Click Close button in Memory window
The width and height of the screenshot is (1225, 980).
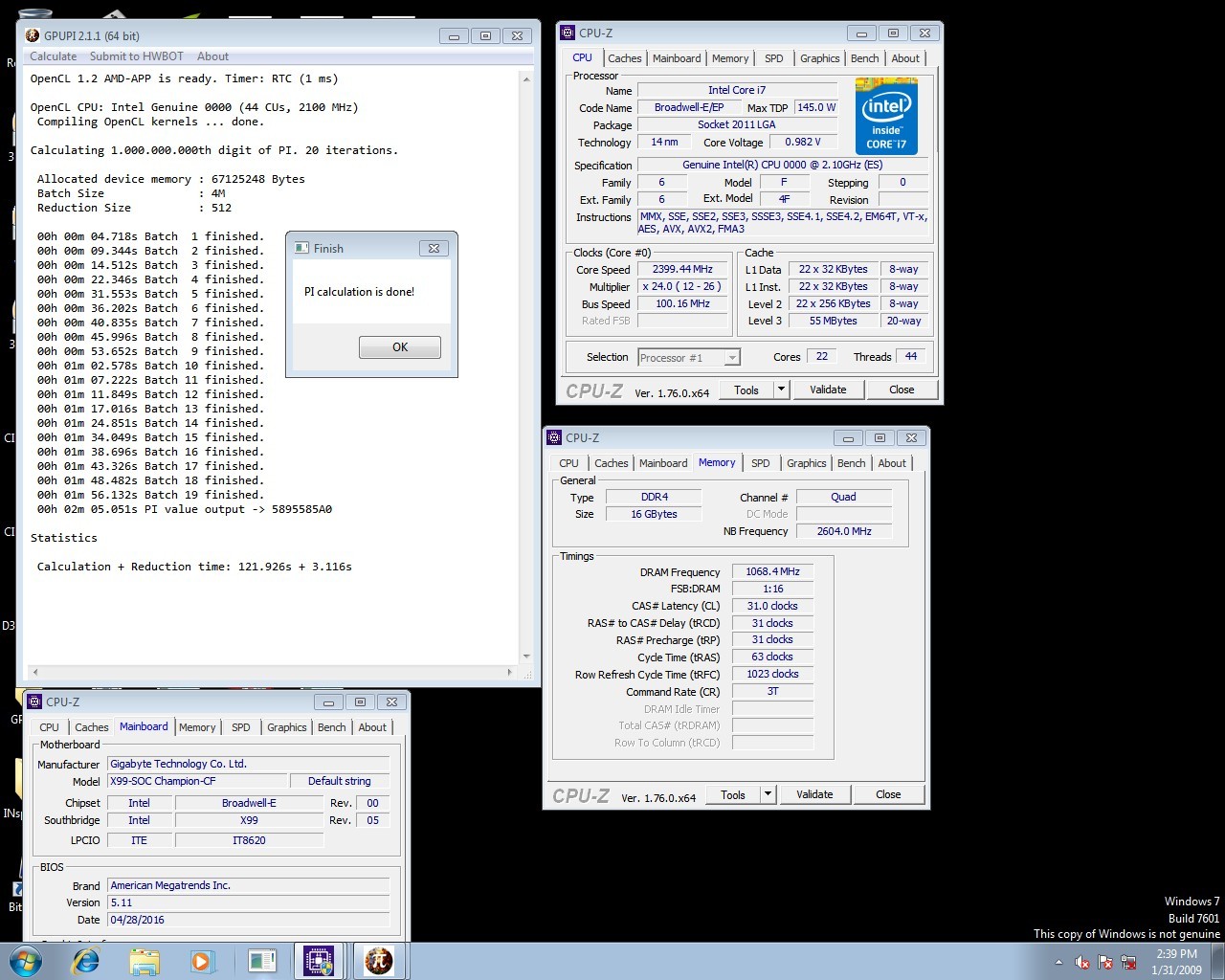pyautogui.click(x=888, y=794)
